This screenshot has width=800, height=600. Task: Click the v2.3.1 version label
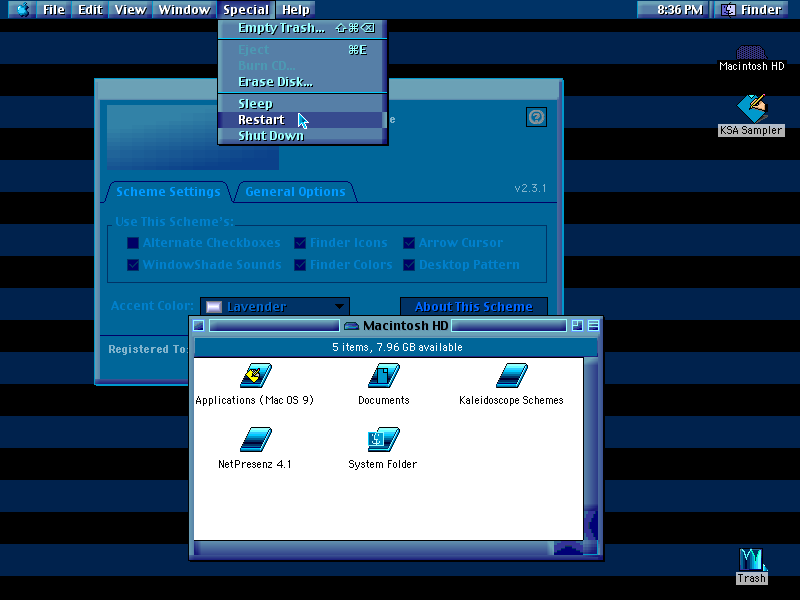point(530,188)
